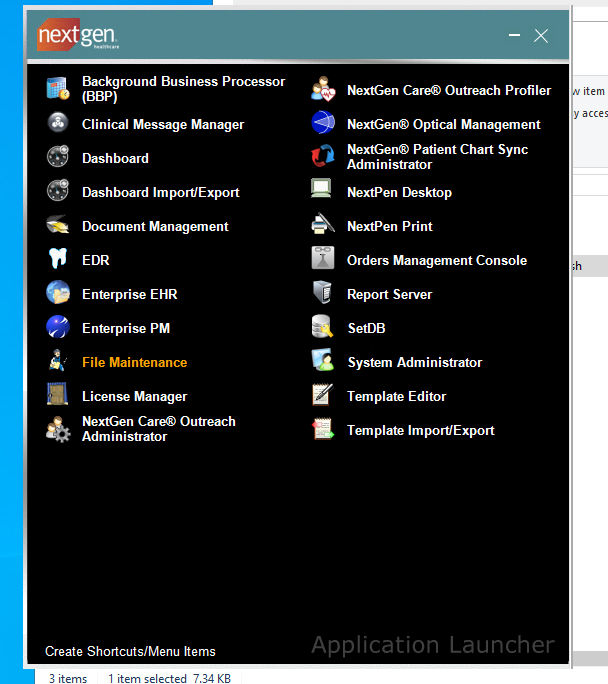Click the EDR tooth icon

coord(57,260)
